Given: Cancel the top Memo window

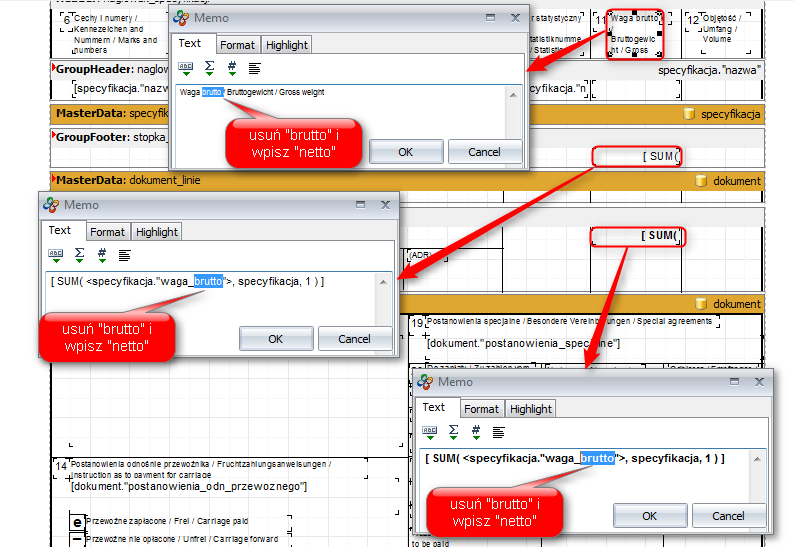Looking at the screenshot, I should click(485, 151).
